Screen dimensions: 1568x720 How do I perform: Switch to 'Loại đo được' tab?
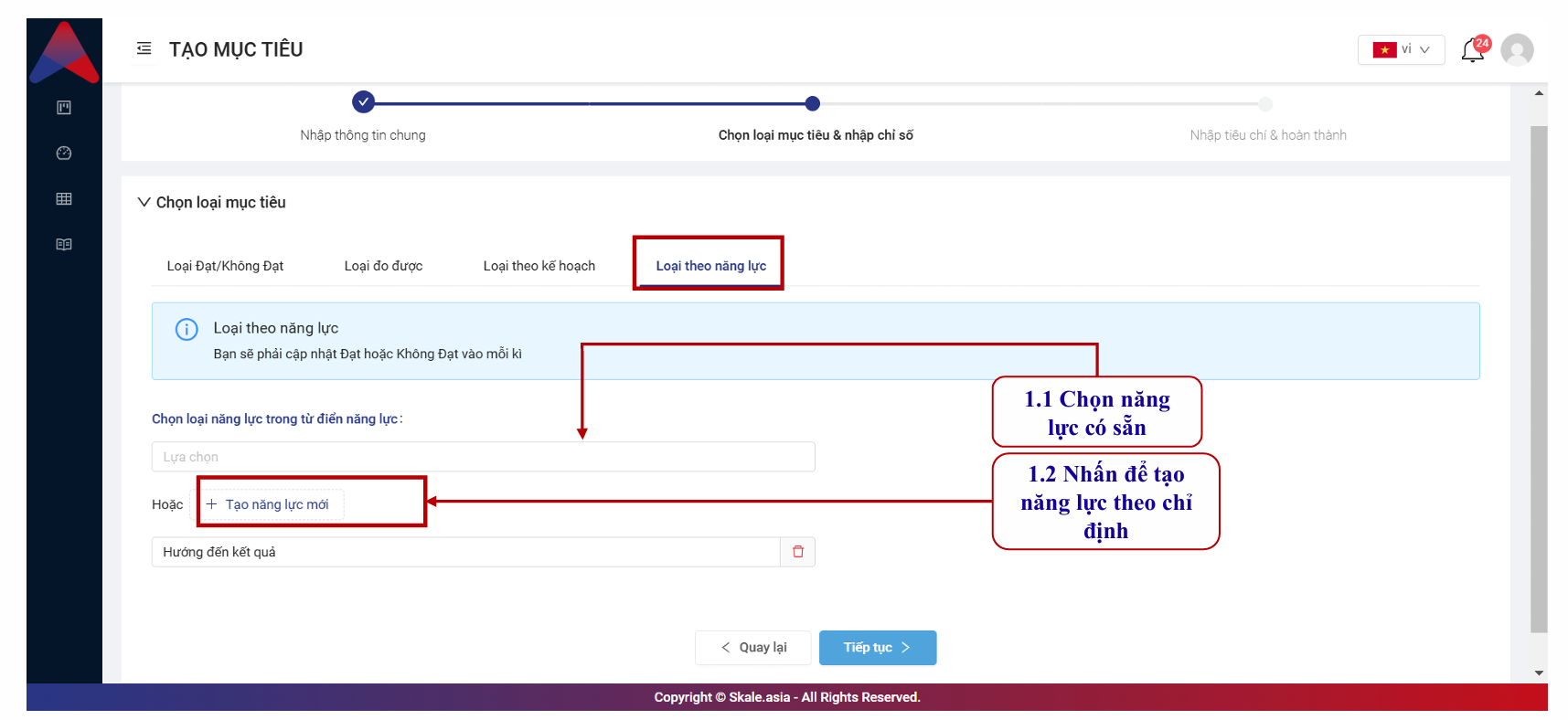383,266
